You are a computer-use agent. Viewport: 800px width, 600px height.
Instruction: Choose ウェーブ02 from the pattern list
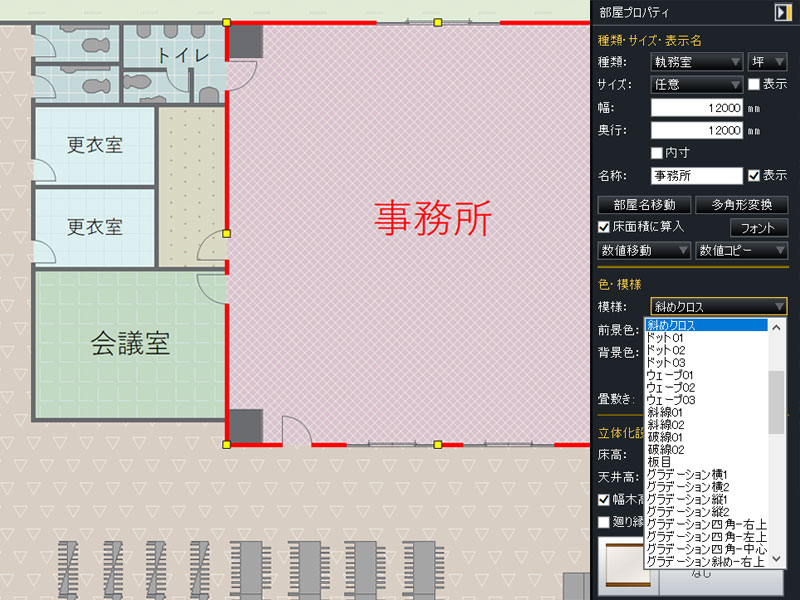(x=670, y=387)
